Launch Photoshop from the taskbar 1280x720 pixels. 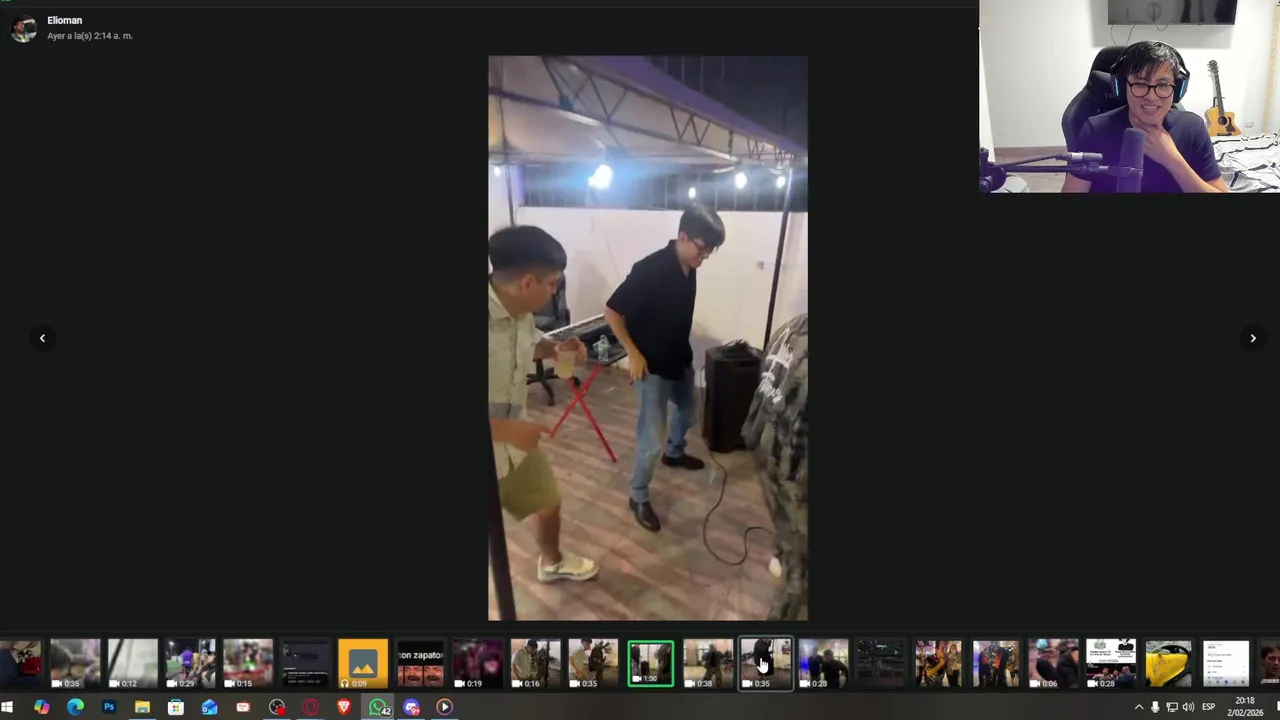tap(109, 707)
